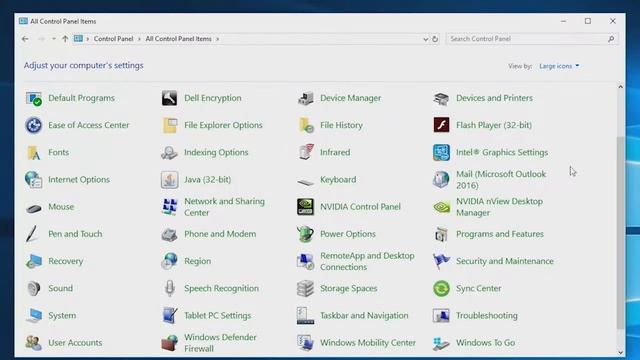The height and width of the screenshot is (360, 640).
Task: Click the Recovery icon
Action: coord(33,261)
